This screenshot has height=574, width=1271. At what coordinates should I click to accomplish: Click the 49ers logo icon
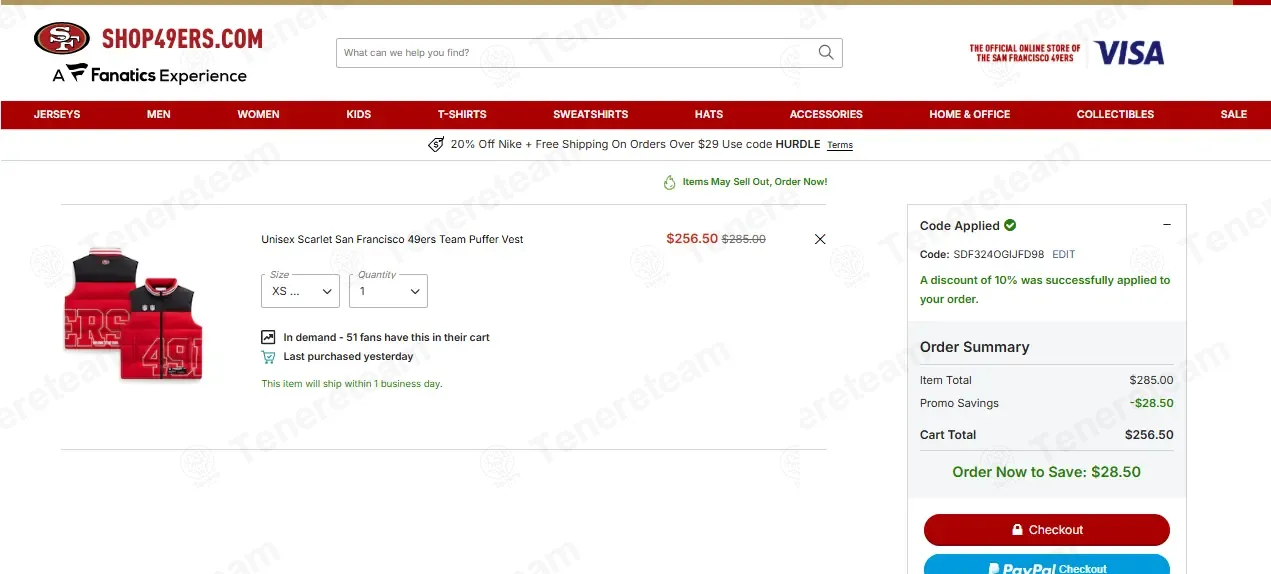coord(62,39)
